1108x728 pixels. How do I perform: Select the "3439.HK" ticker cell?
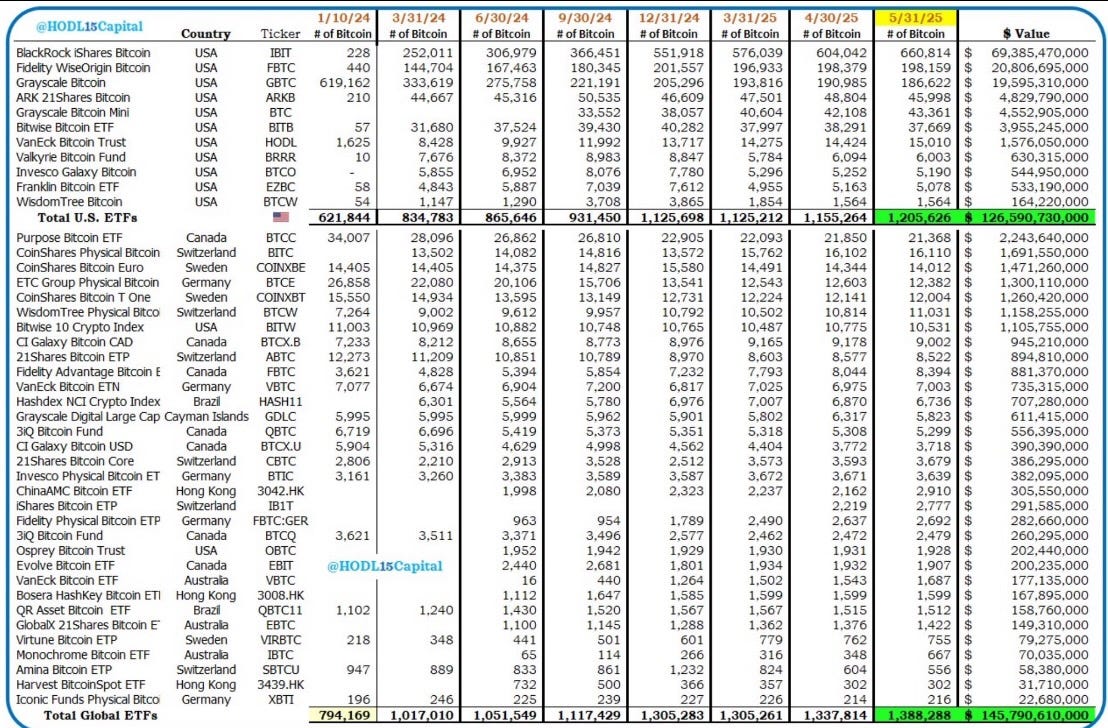tap(281, 684)
